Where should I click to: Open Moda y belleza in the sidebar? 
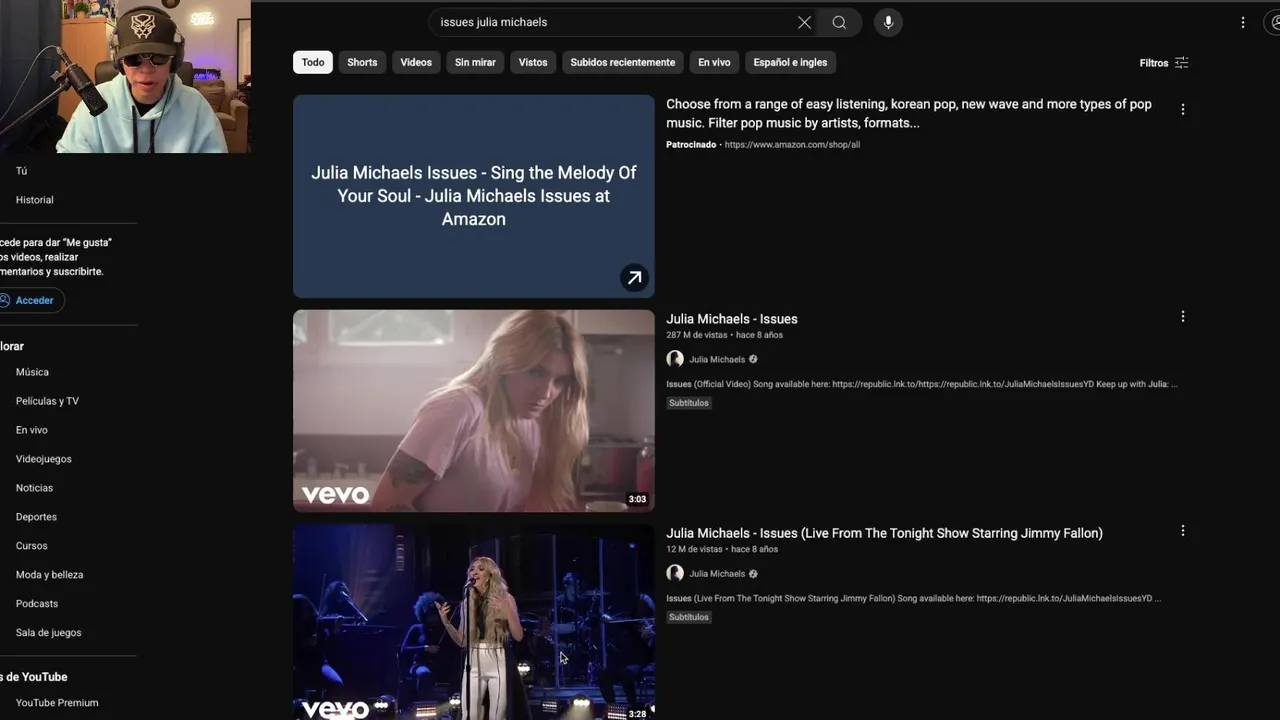pos(49,575)
